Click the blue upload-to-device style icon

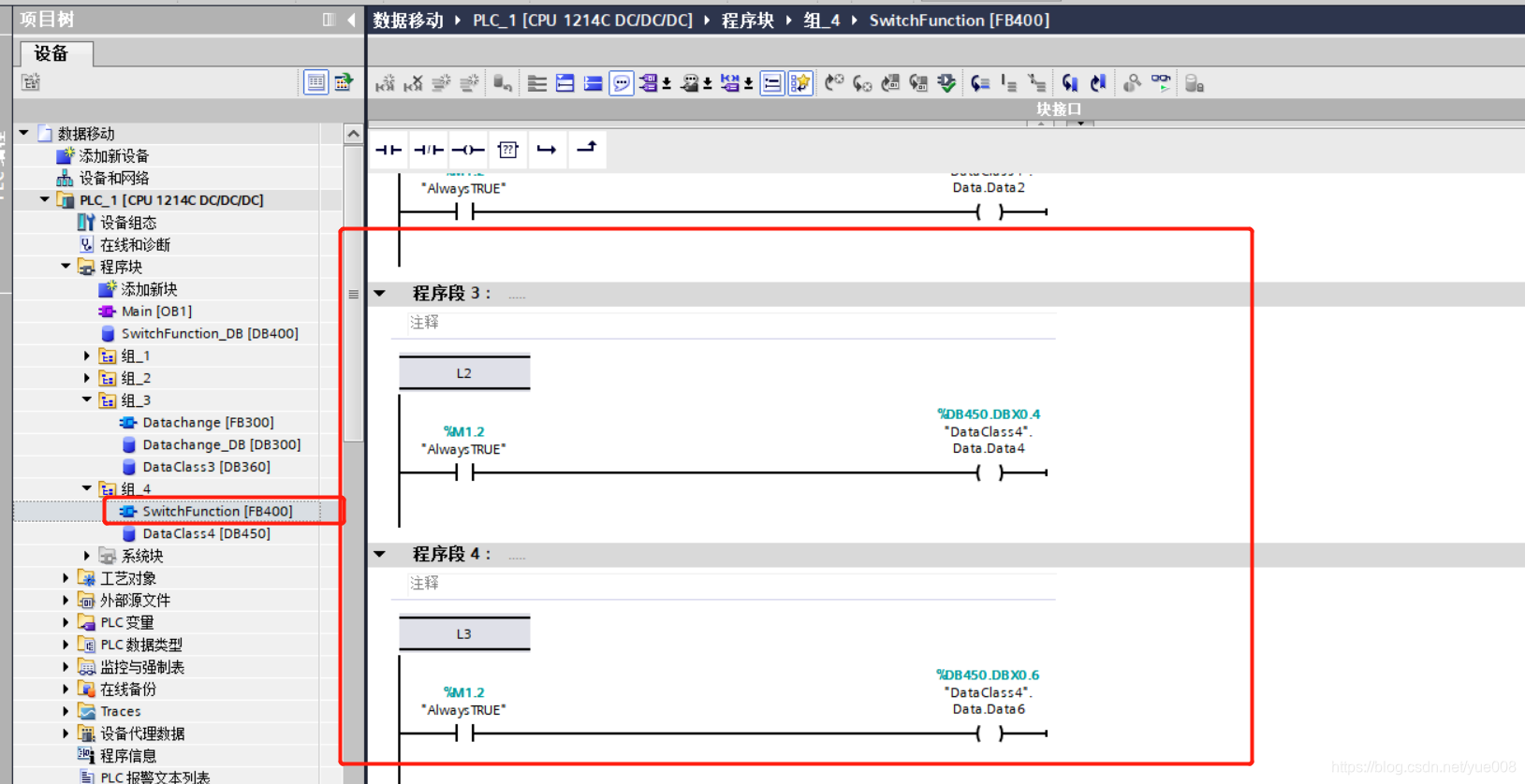[1098, 84]
